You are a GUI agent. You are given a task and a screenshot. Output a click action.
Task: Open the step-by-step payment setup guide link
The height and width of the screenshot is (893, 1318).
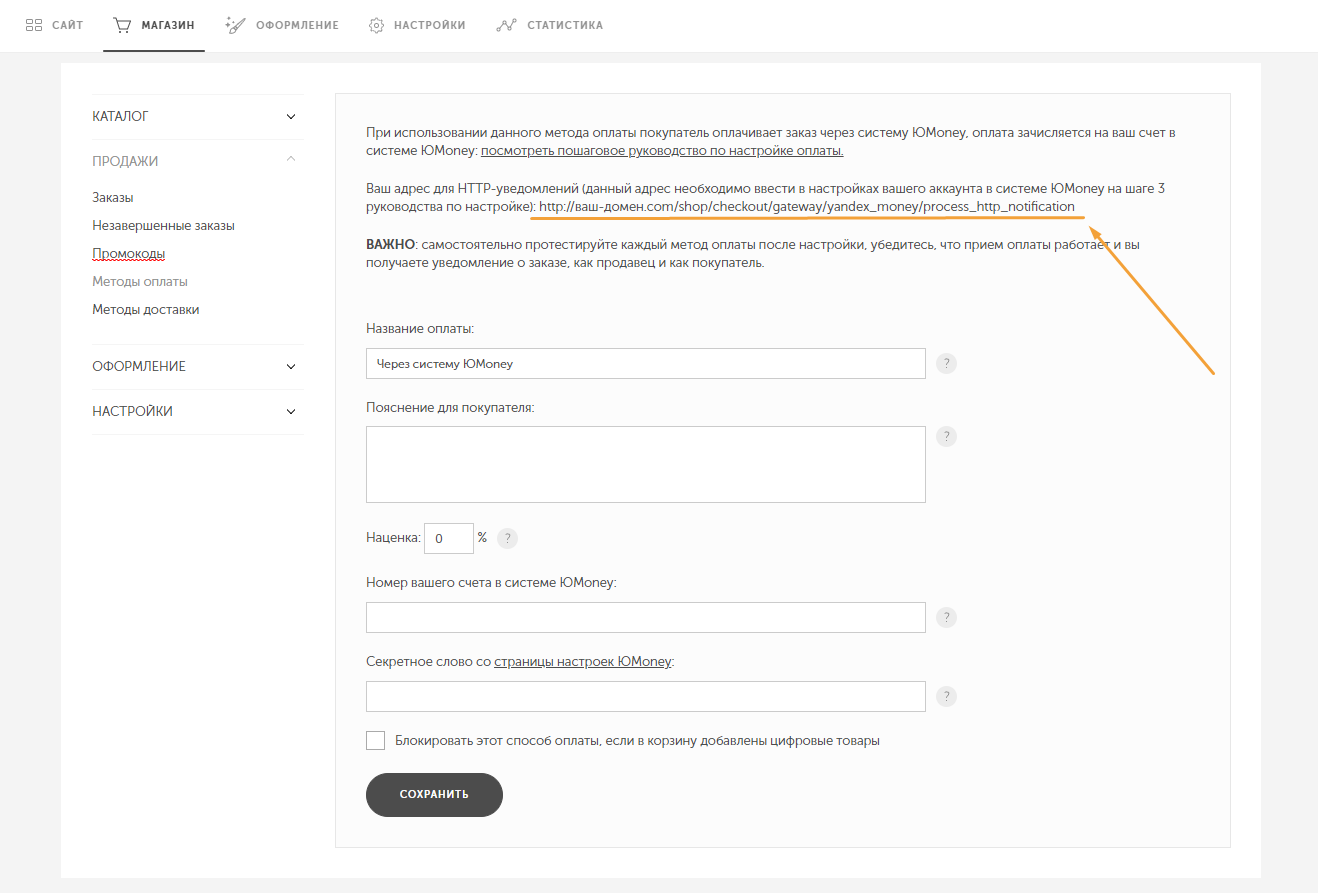pyautogui.click(x=662, y=151)
